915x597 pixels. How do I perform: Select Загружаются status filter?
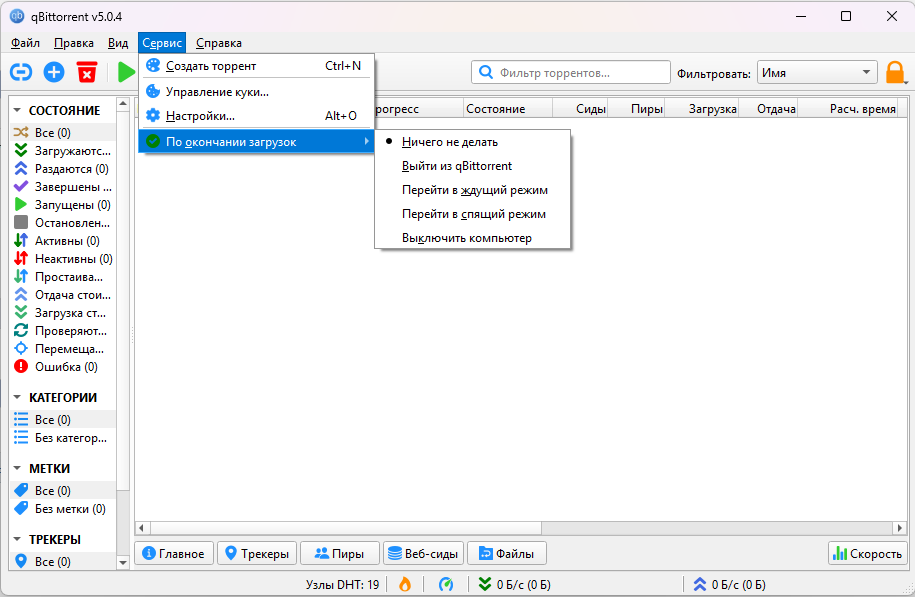click(62, 151)
